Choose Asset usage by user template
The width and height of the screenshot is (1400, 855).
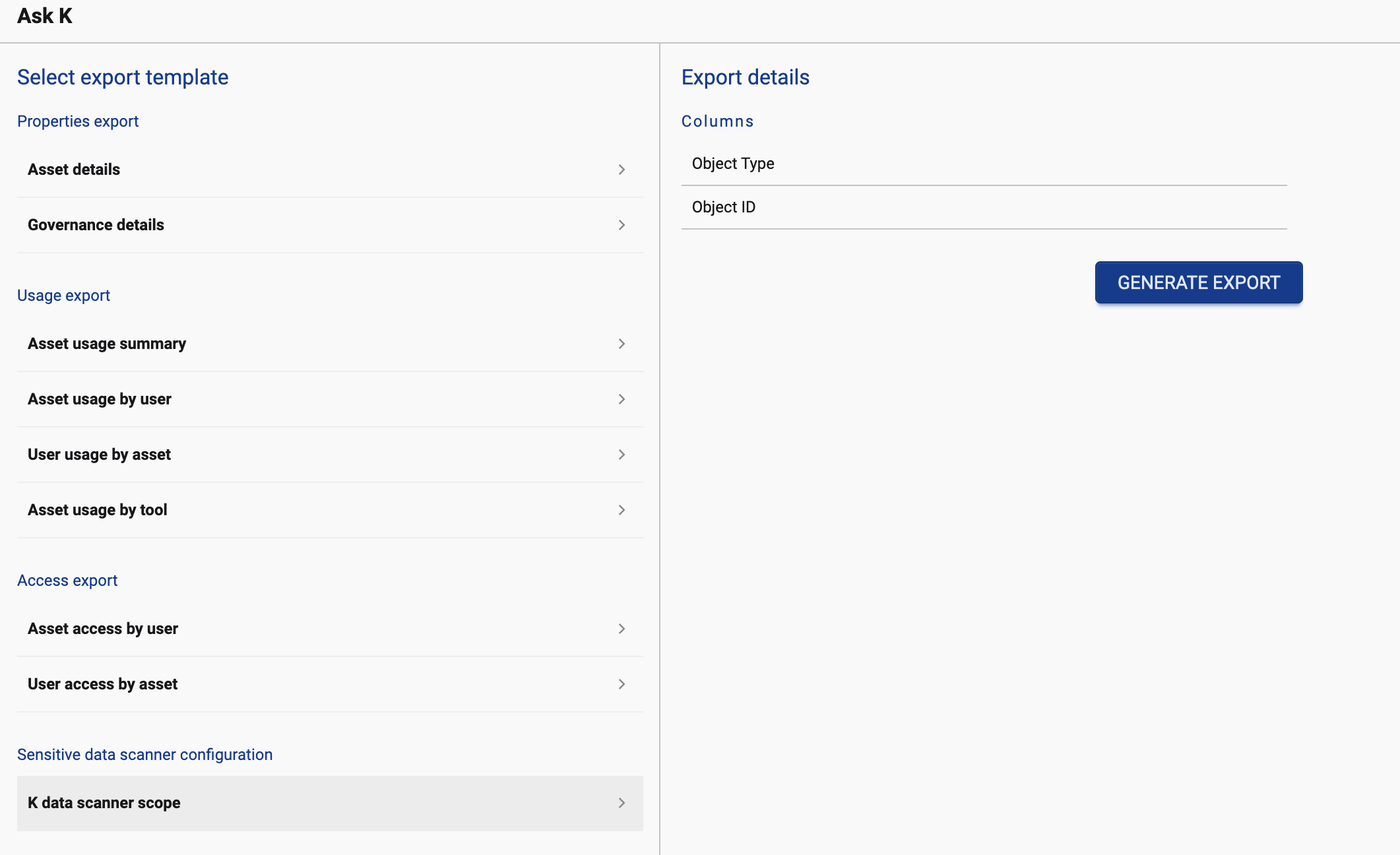click(x=100, y=399)
